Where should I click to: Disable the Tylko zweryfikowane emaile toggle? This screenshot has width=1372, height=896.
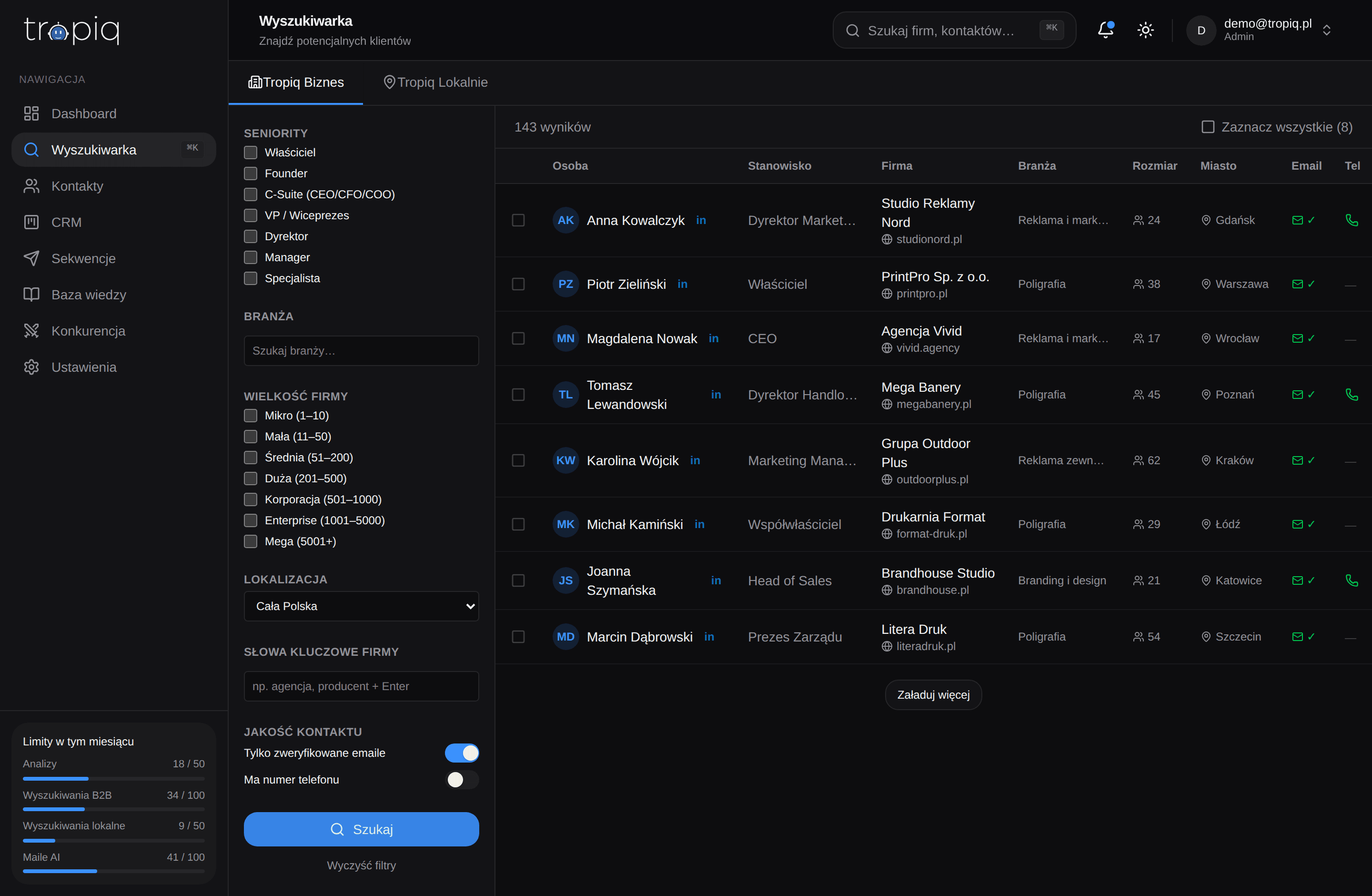point(462,753)
